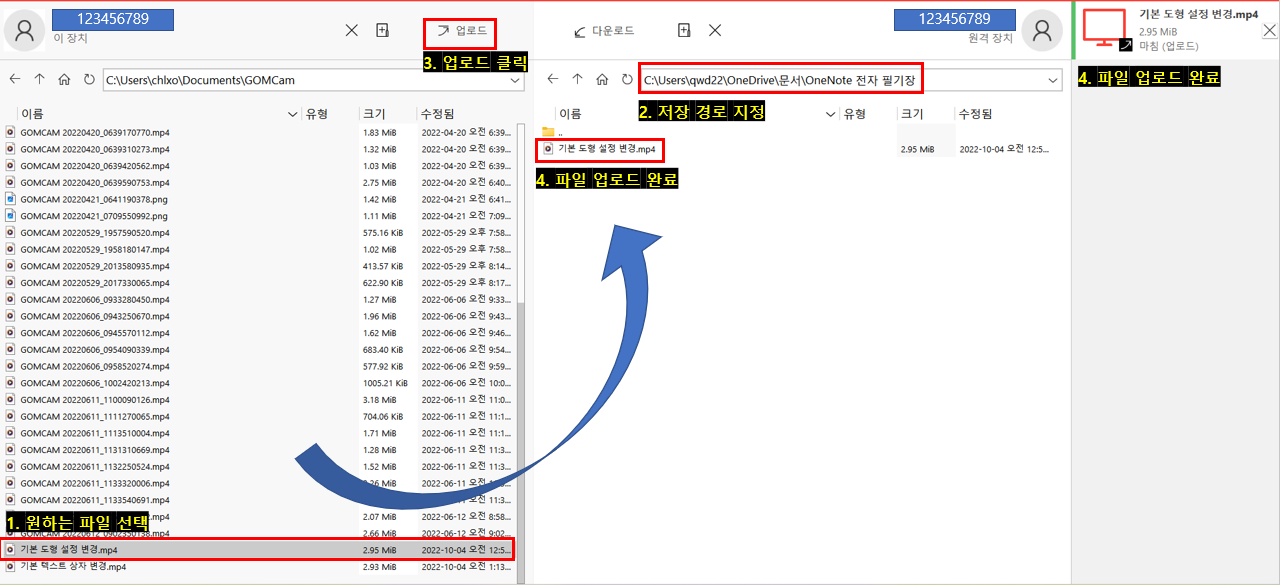Select GOMCAM 20220606_1002420213.mp4
Image resolution: width=1280 pixels, height=585 pixels.
click(x=95, y=383)
